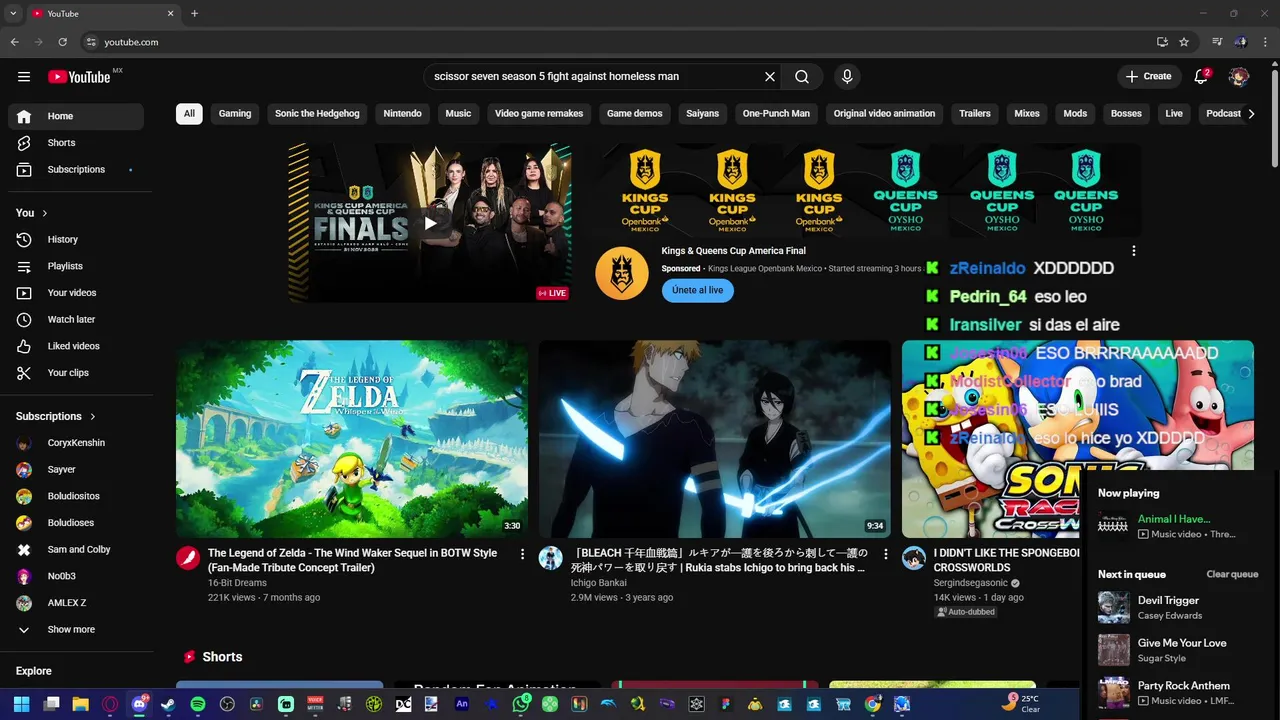Clear the search box with the X

pos(770,77)
